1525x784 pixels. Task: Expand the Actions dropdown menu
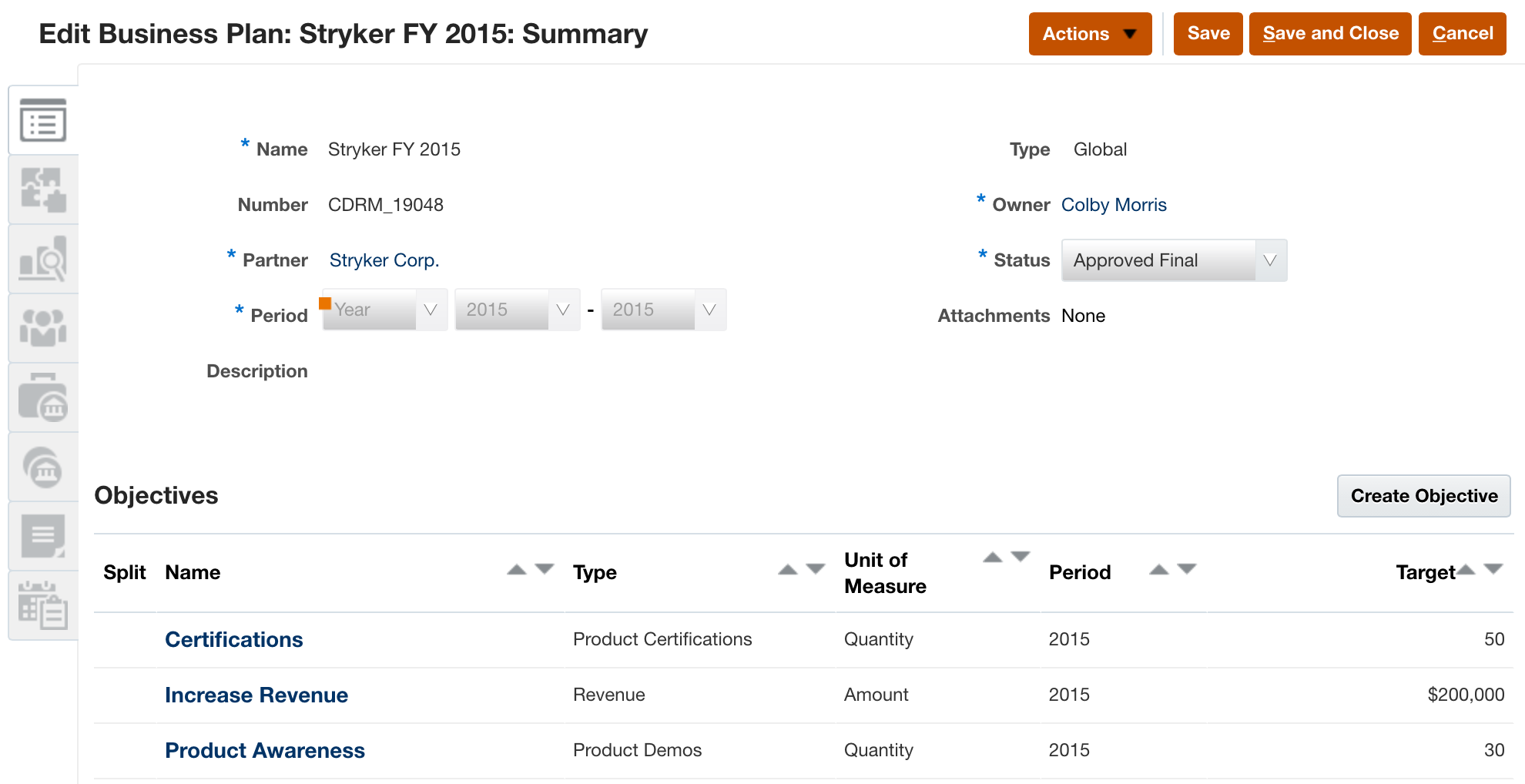point(1090,34)
